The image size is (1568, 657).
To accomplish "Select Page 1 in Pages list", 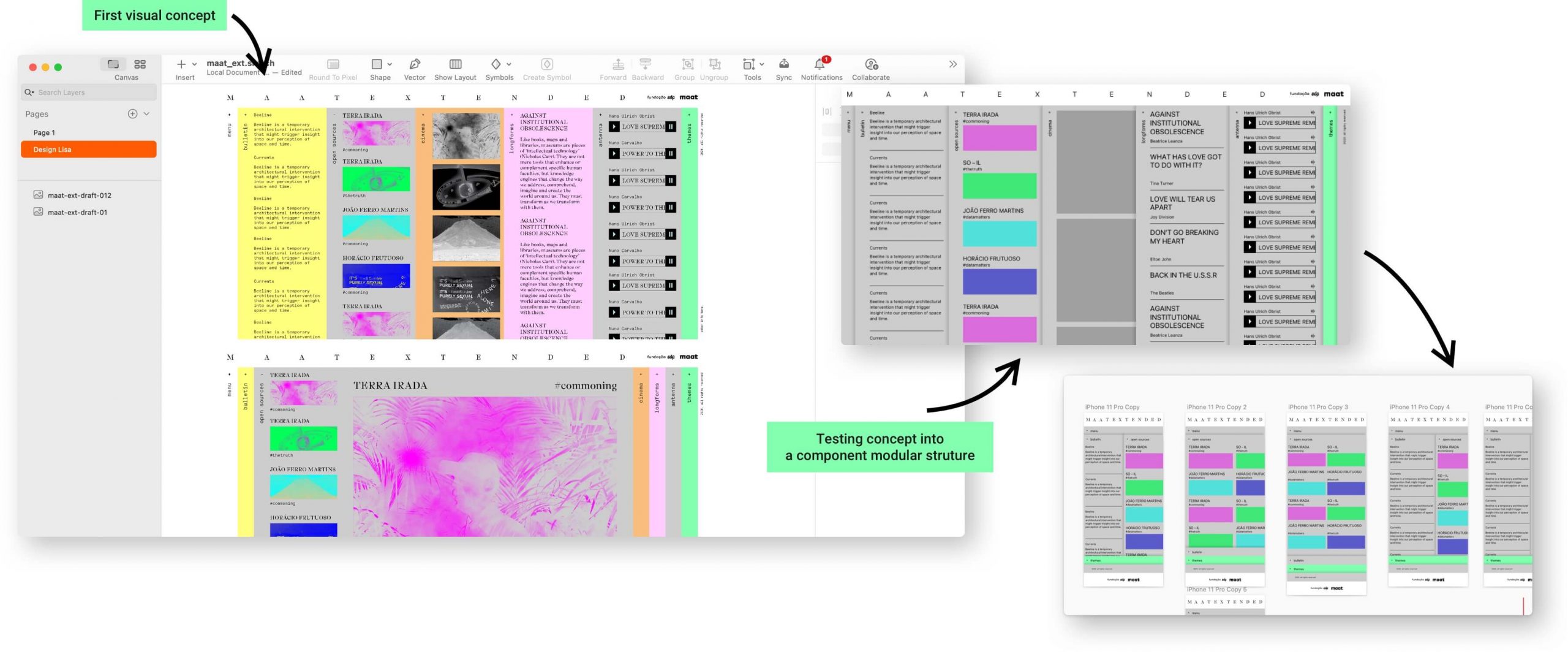I will point(44,132).
